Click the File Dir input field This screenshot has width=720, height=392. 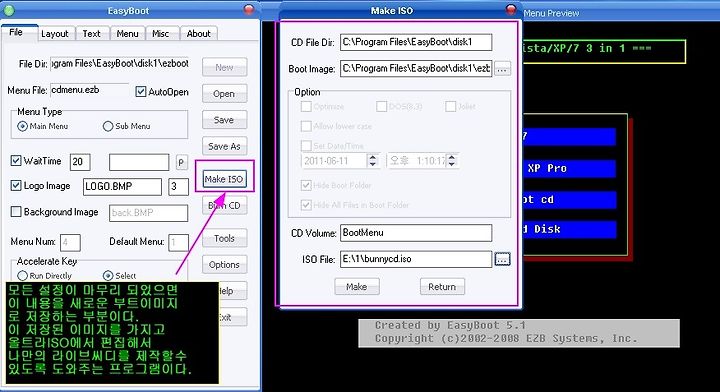pyautogui.click(x=119, y=63)
